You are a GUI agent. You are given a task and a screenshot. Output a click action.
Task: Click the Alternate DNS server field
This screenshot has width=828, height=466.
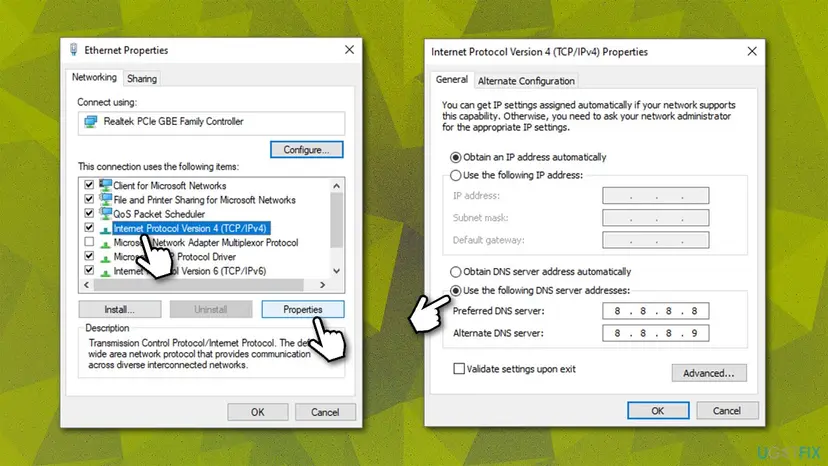tap(655, 333)
